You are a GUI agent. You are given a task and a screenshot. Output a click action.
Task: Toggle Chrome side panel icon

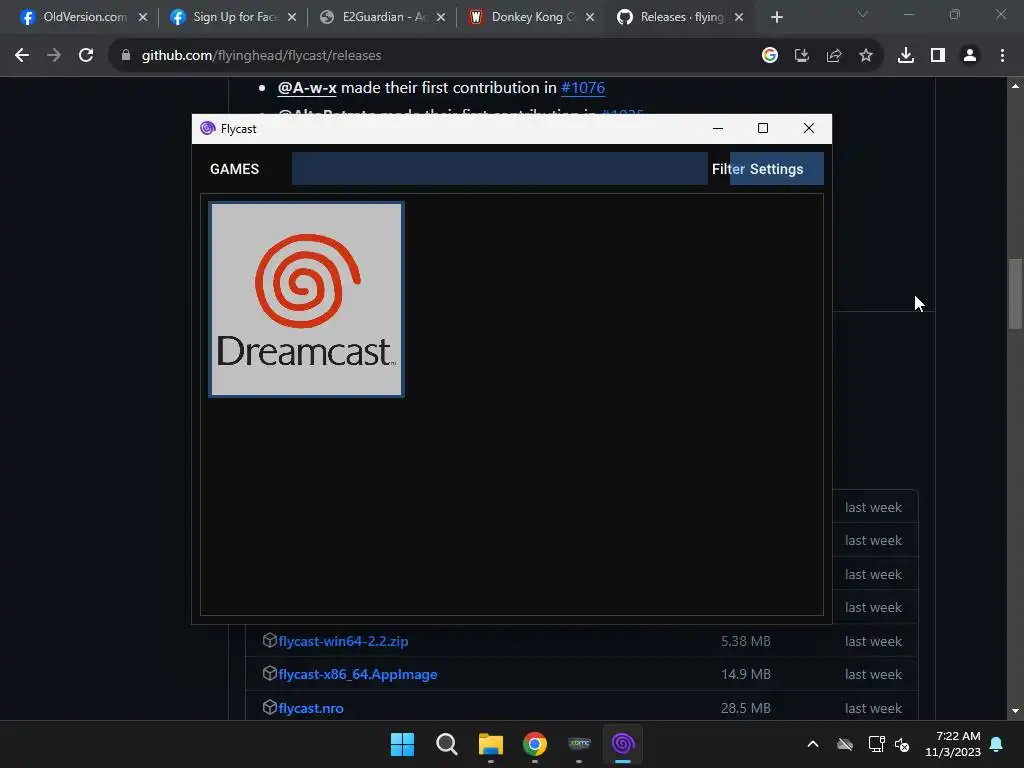938,56
